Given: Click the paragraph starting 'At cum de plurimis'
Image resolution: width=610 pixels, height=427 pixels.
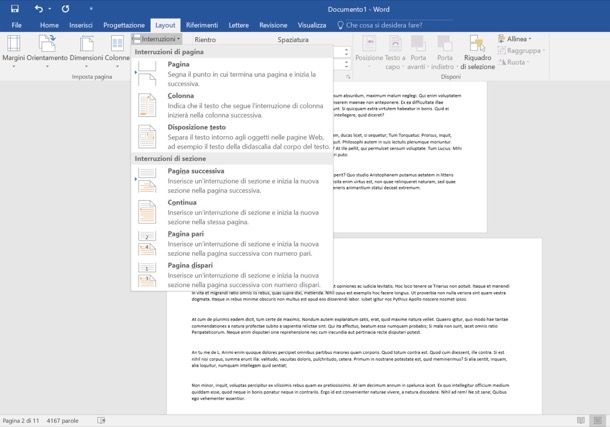Looking at the screenshot, I should pos(350,326).
